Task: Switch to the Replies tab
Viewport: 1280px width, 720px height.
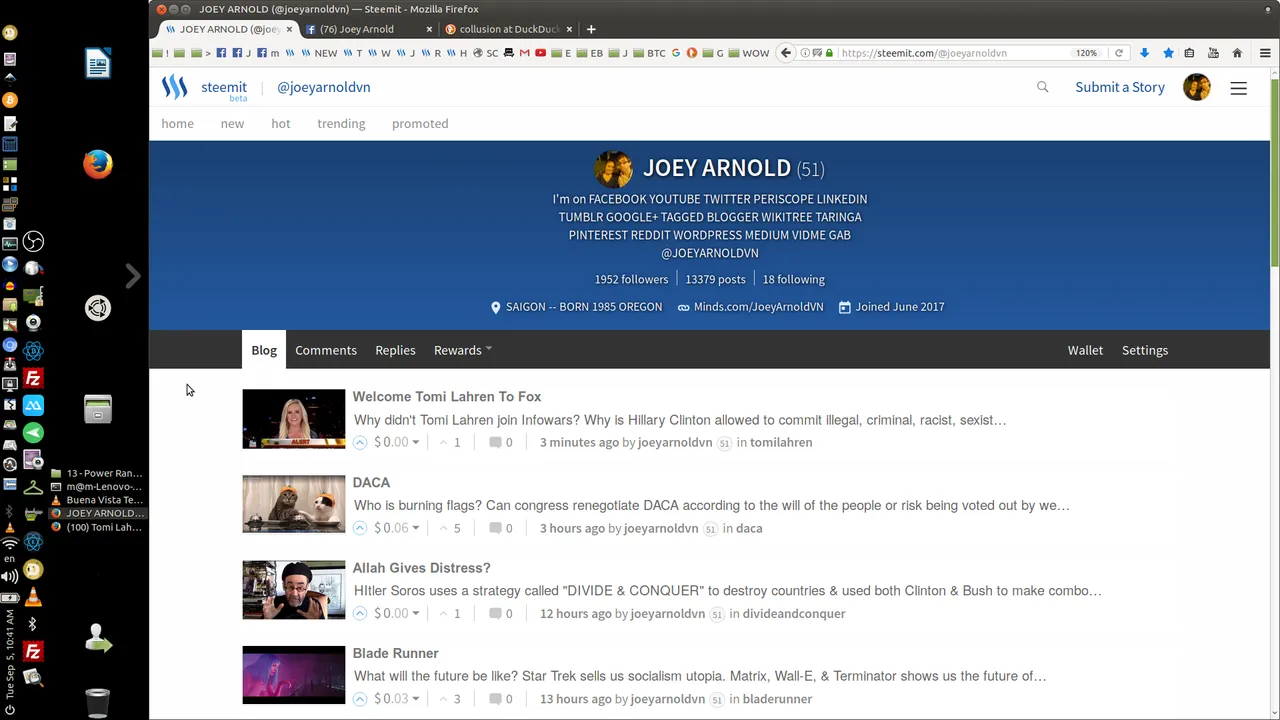Action: coord(395,350)
